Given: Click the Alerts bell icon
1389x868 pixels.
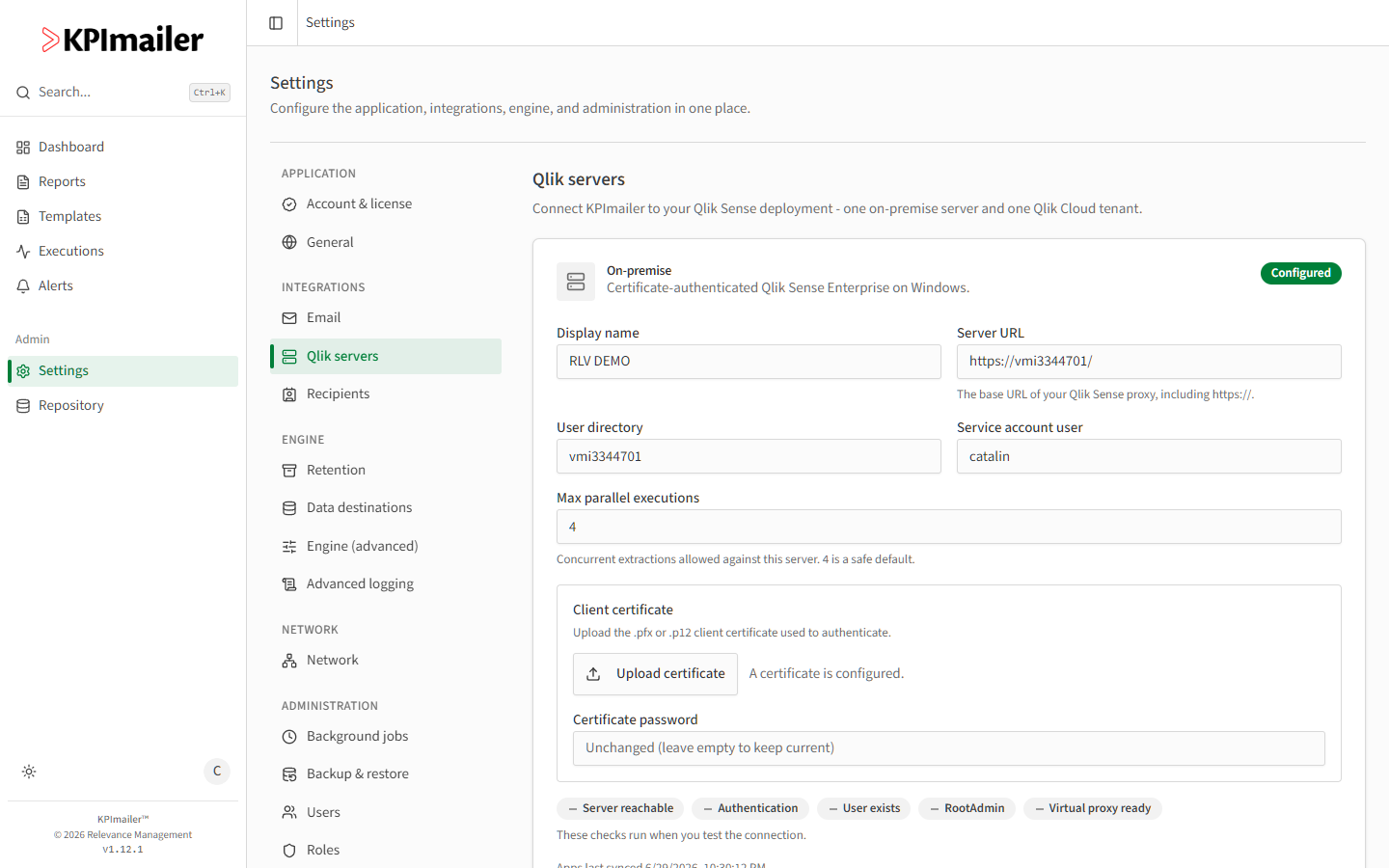Looking at the screenshot, I should pos(23,286).
